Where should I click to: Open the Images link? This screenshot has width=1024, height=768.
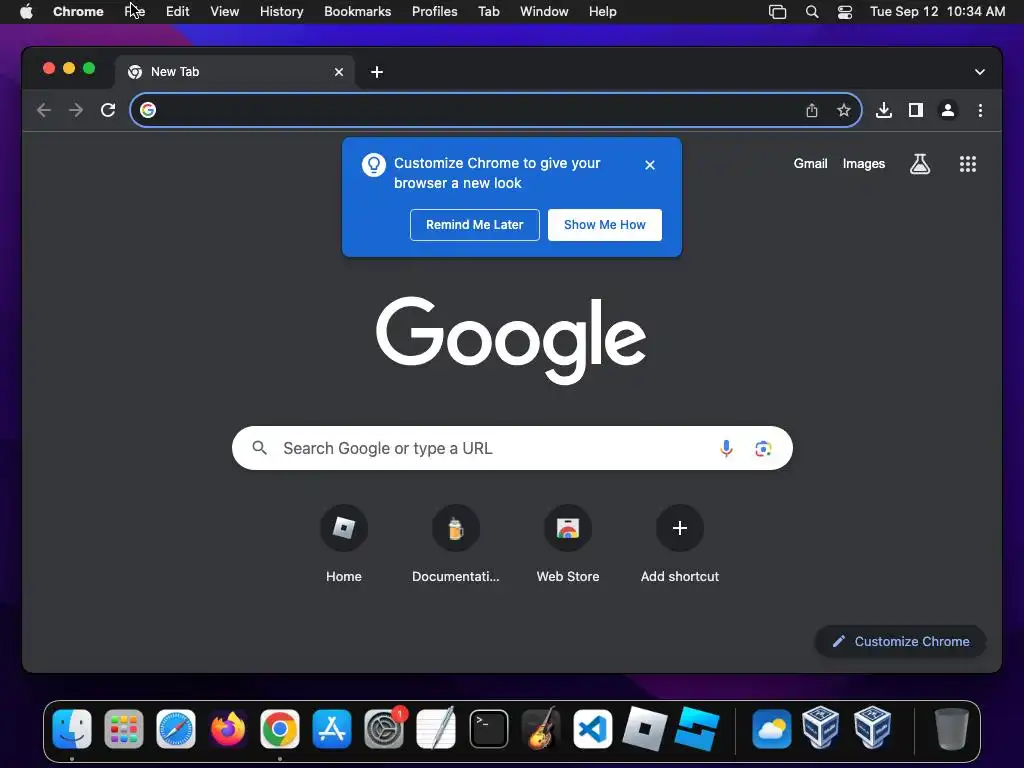pos(863,164)
